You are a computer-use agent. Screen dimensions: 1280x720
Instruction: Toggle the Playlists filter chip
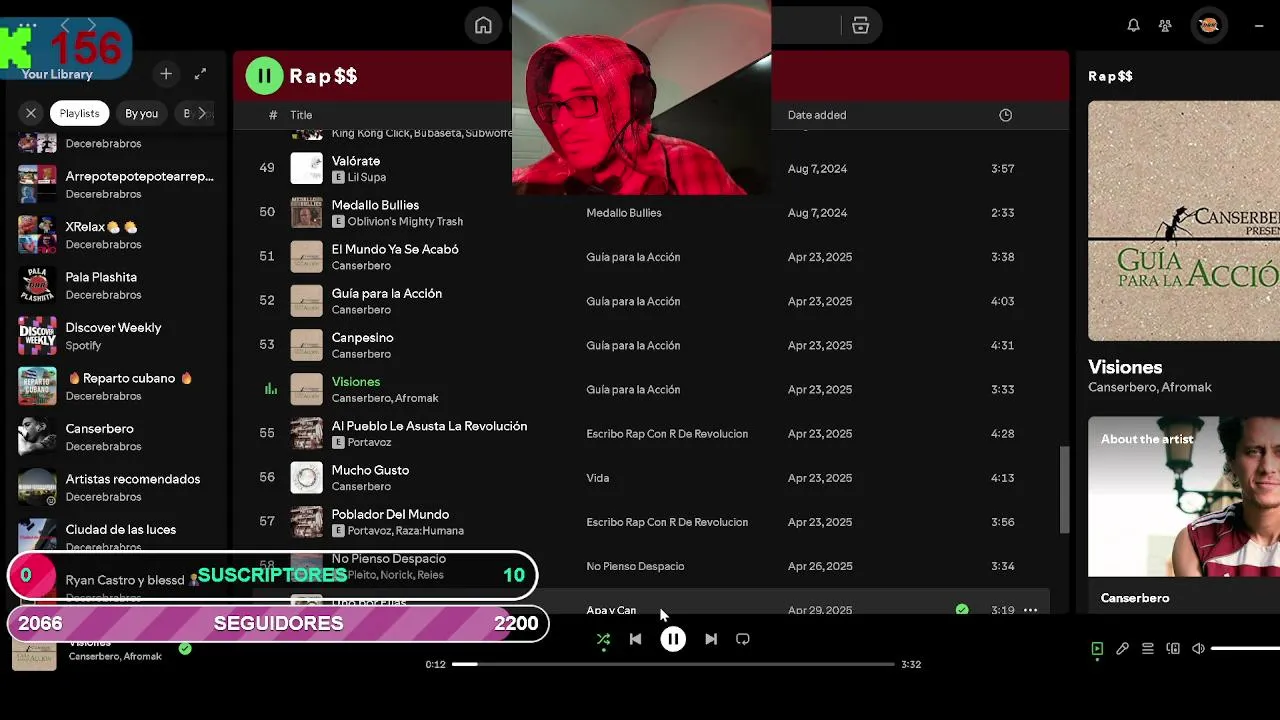coord(79,113)
